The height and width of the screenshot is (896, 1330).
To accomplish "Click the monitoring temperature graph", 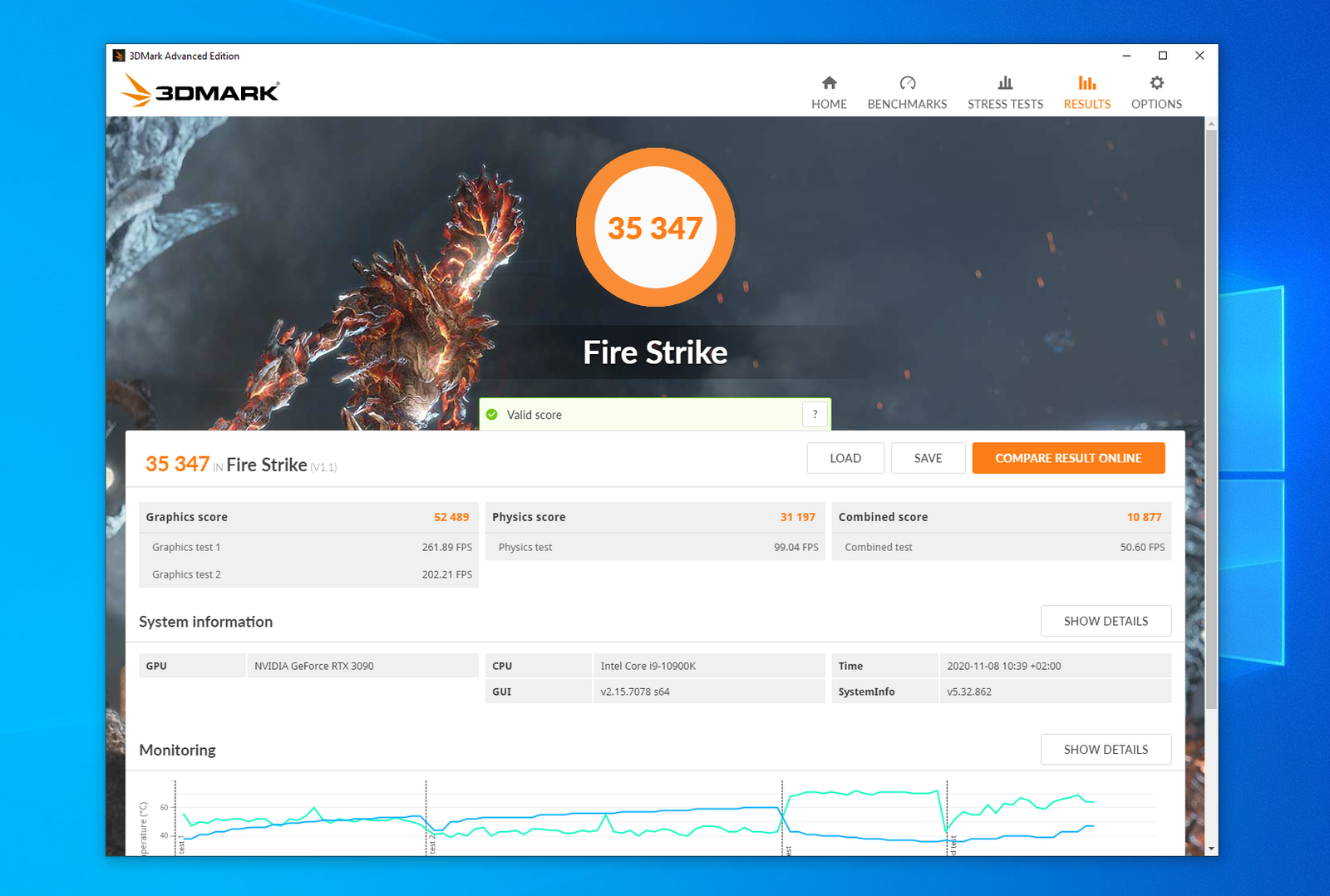I will pos(657,817).
